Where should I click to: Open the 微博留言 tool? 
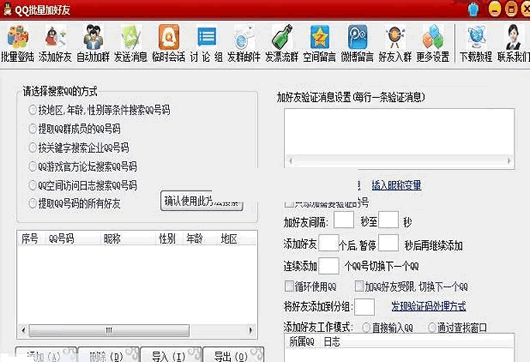pos(357,43)
